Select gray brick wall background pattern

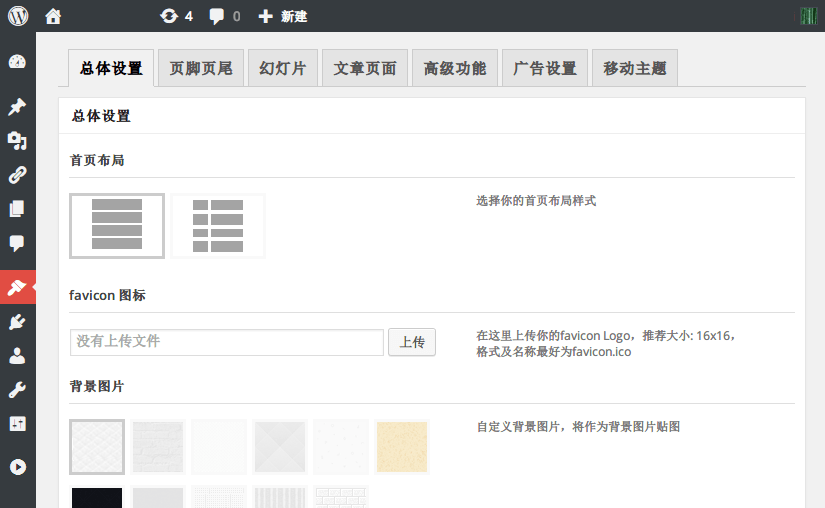pos(158,447)
